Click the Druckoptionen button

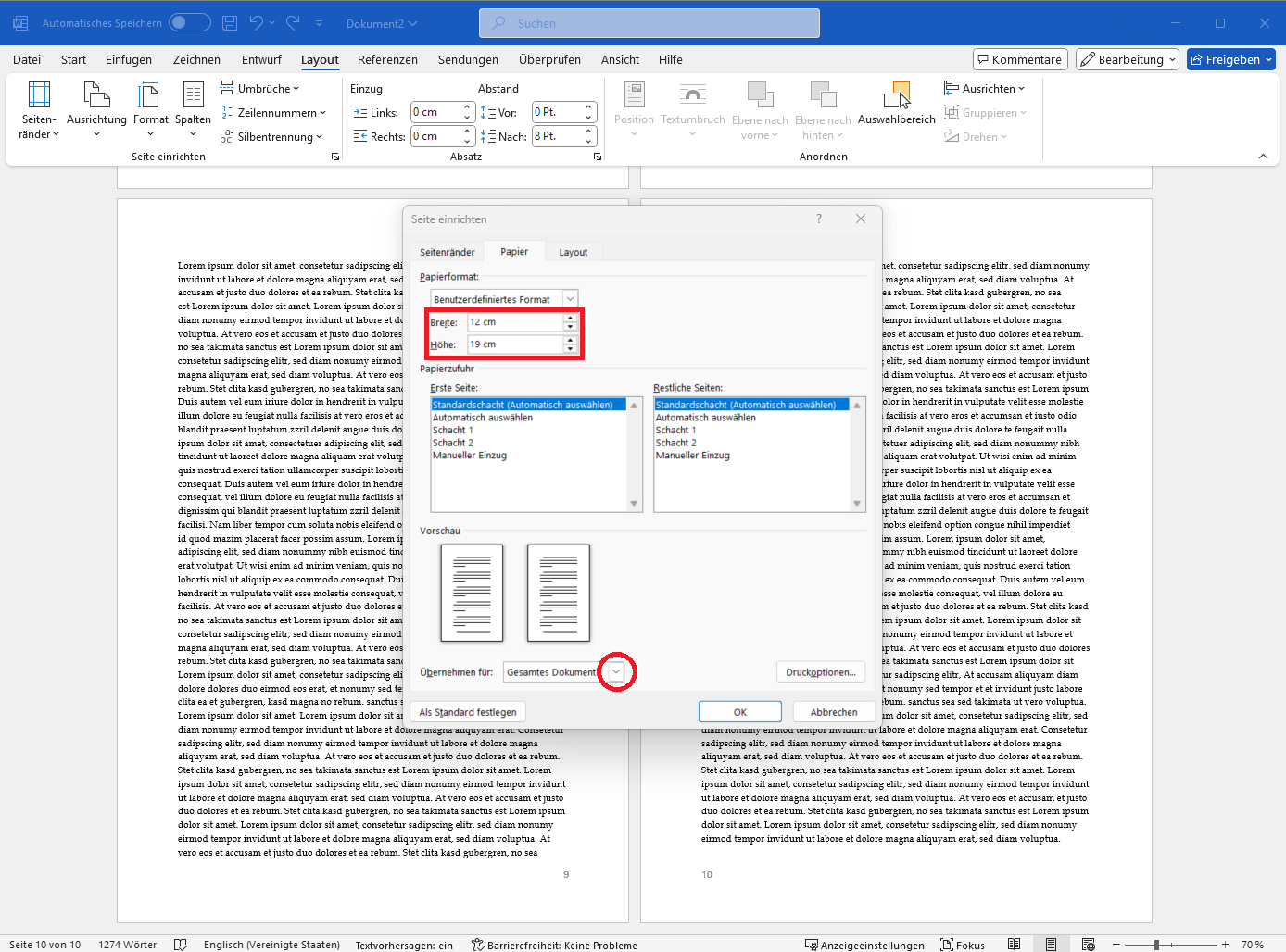(x=821, y=672)
